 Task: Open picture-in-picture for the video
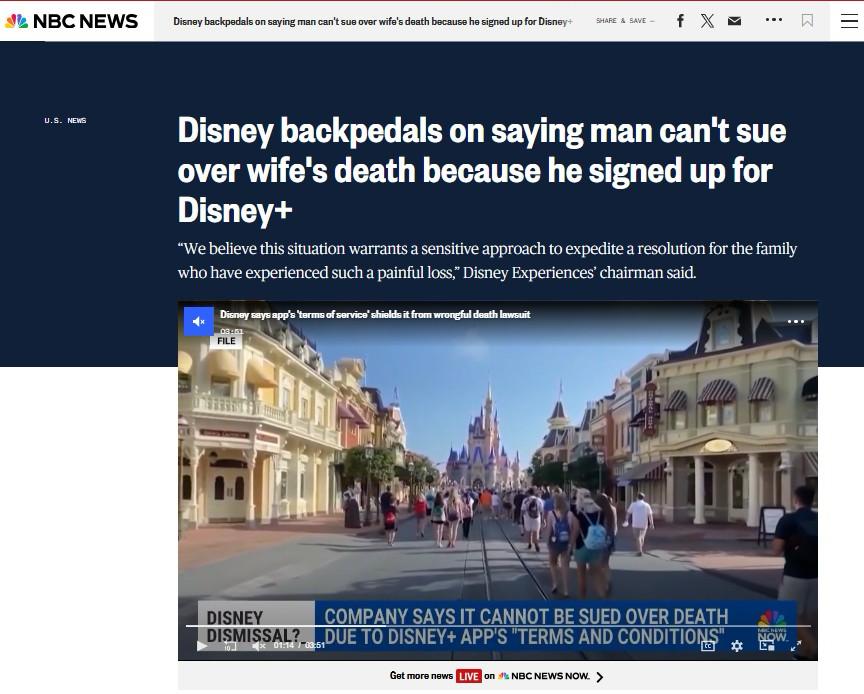pyautogui.click(x=767, y=646)
